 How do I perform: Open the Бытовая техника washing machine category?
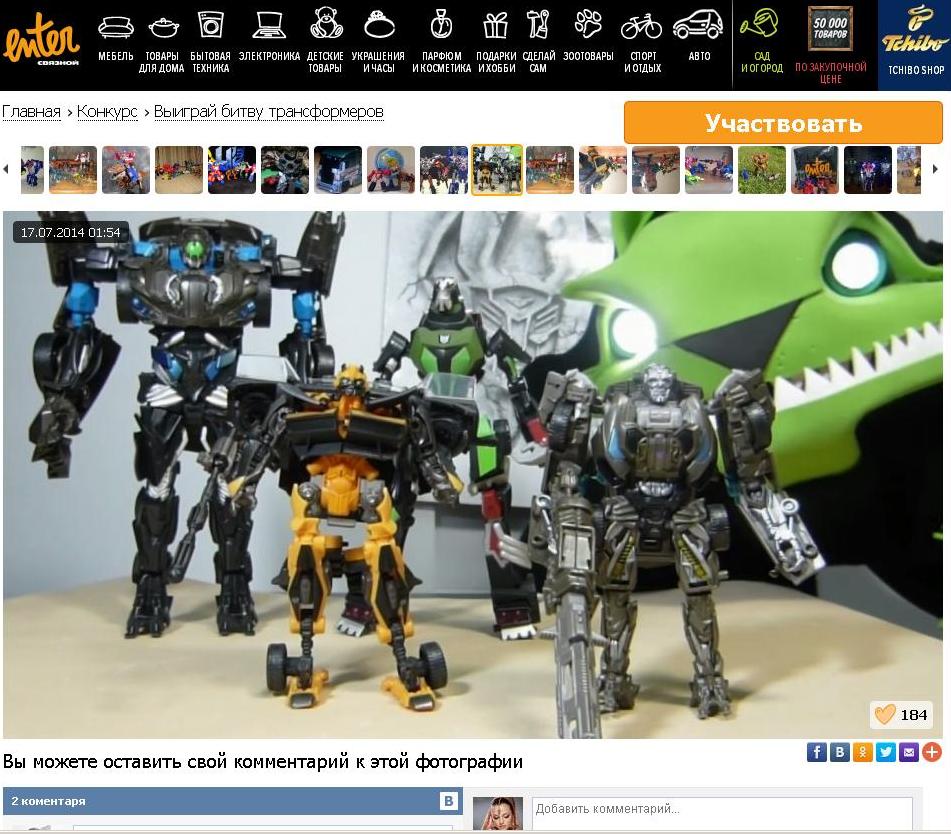coord(210,42)
